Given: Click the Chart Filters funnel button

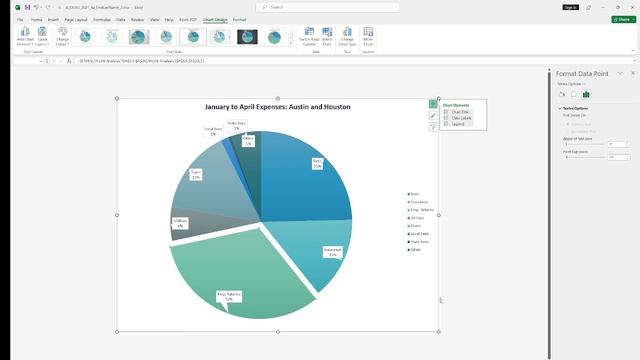Looking at the screenshot, I should (433, 128).
